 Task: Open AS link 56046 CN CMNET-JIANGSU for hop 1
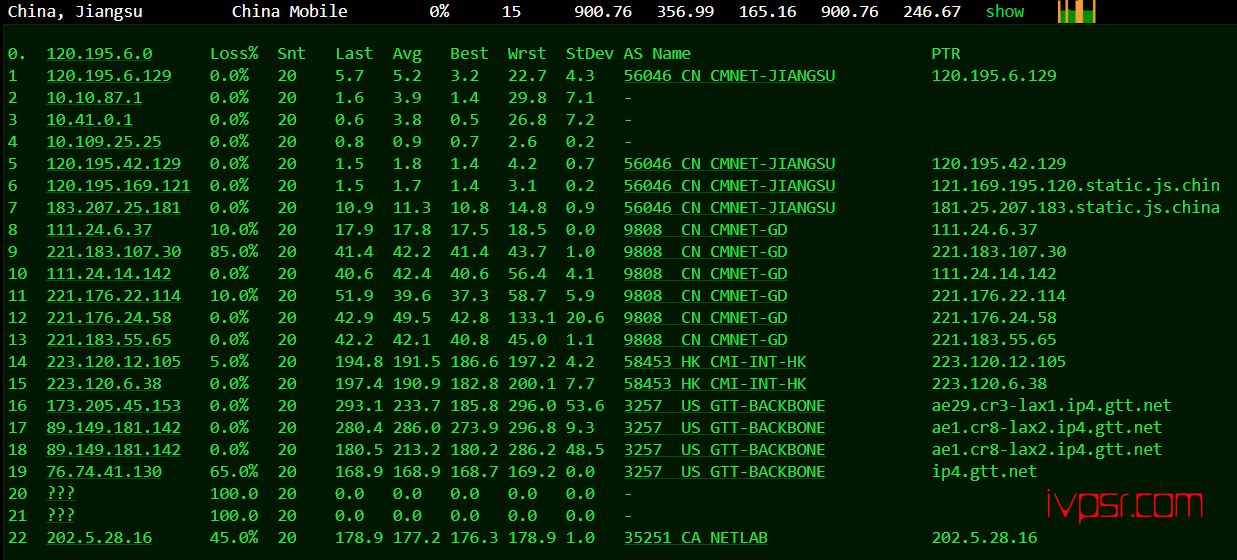[x=729, y=76]
